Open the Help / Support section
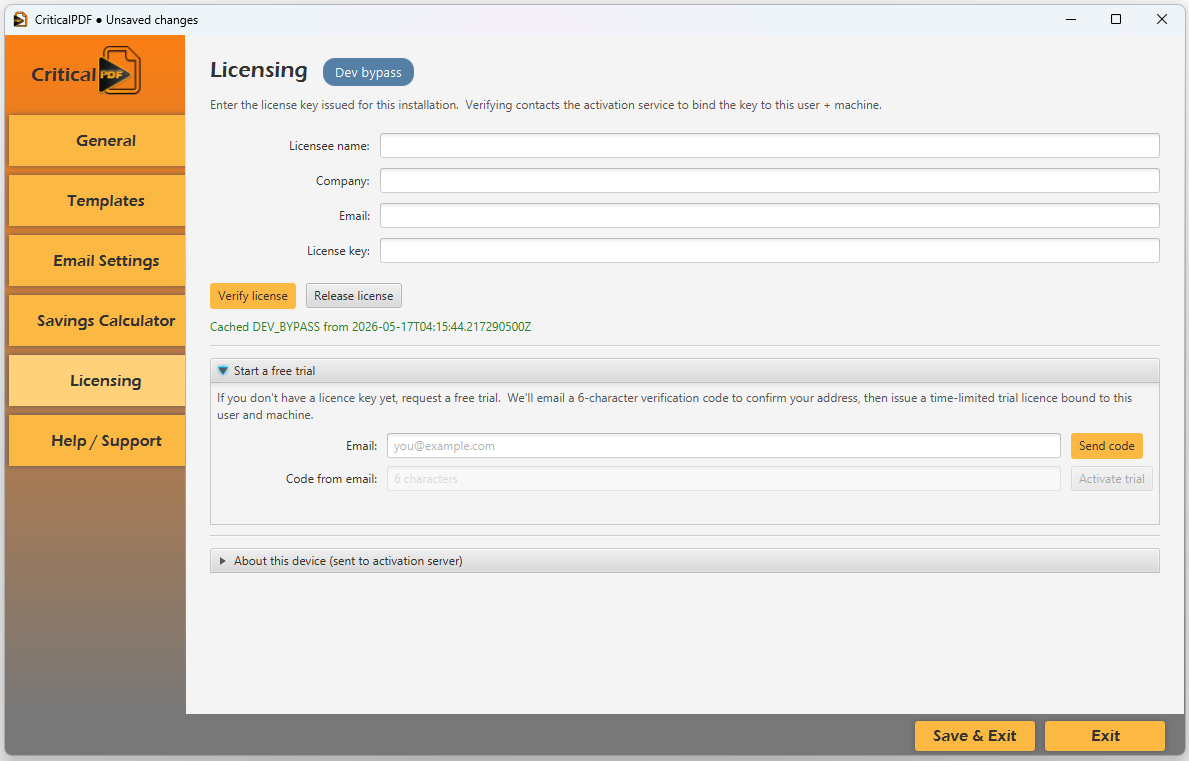The width and height of the screenshot is (1189, 761). coord(96,440)
